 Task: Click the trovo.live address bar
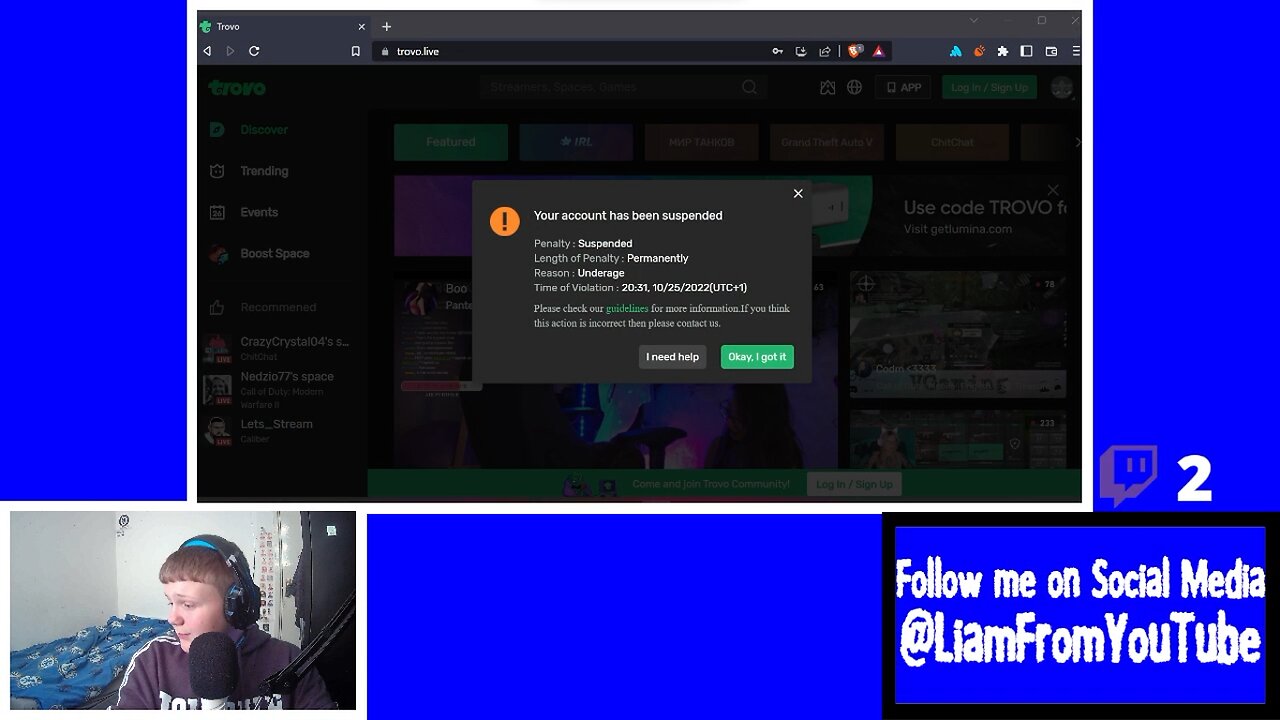coord(570,51)
